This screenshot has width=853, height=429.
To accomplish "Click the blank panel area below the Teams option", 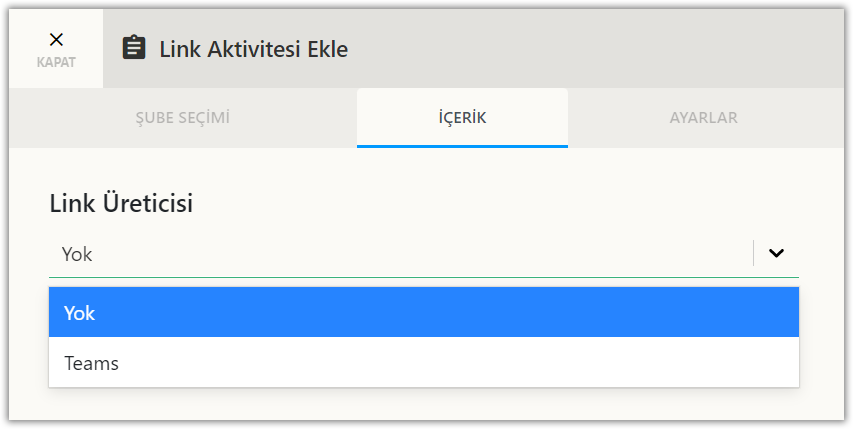I will pyautogui.click(x=423, y=404).
